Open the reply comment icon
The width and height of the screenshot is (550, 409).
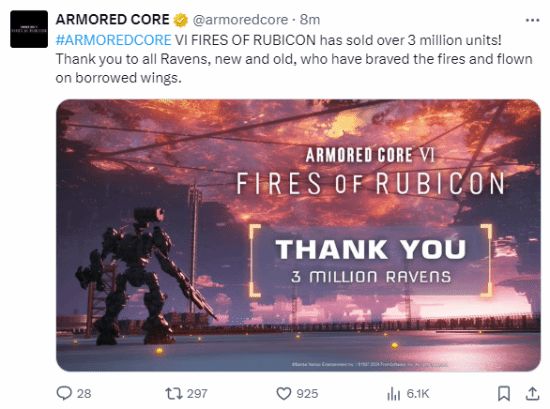click(64, 393)
